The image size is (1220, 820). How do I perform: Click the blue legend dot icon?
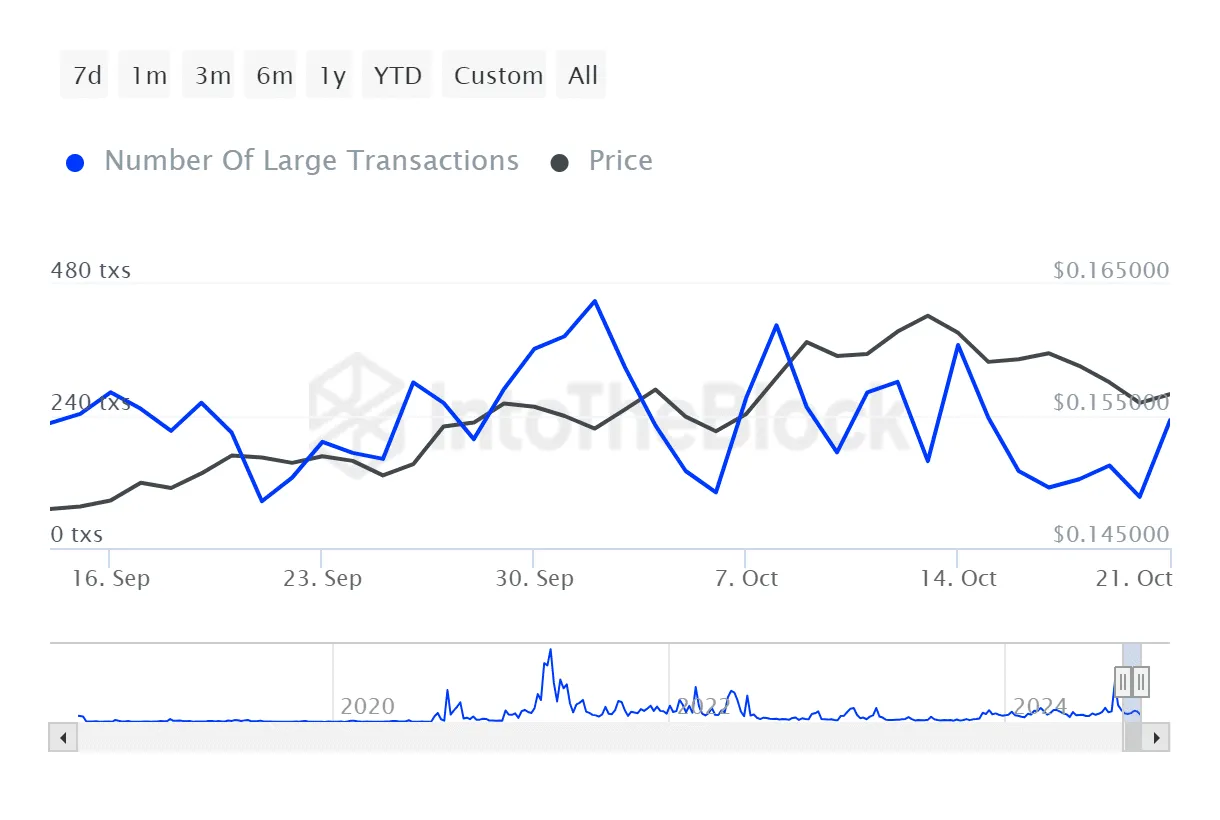pos(73,161)
